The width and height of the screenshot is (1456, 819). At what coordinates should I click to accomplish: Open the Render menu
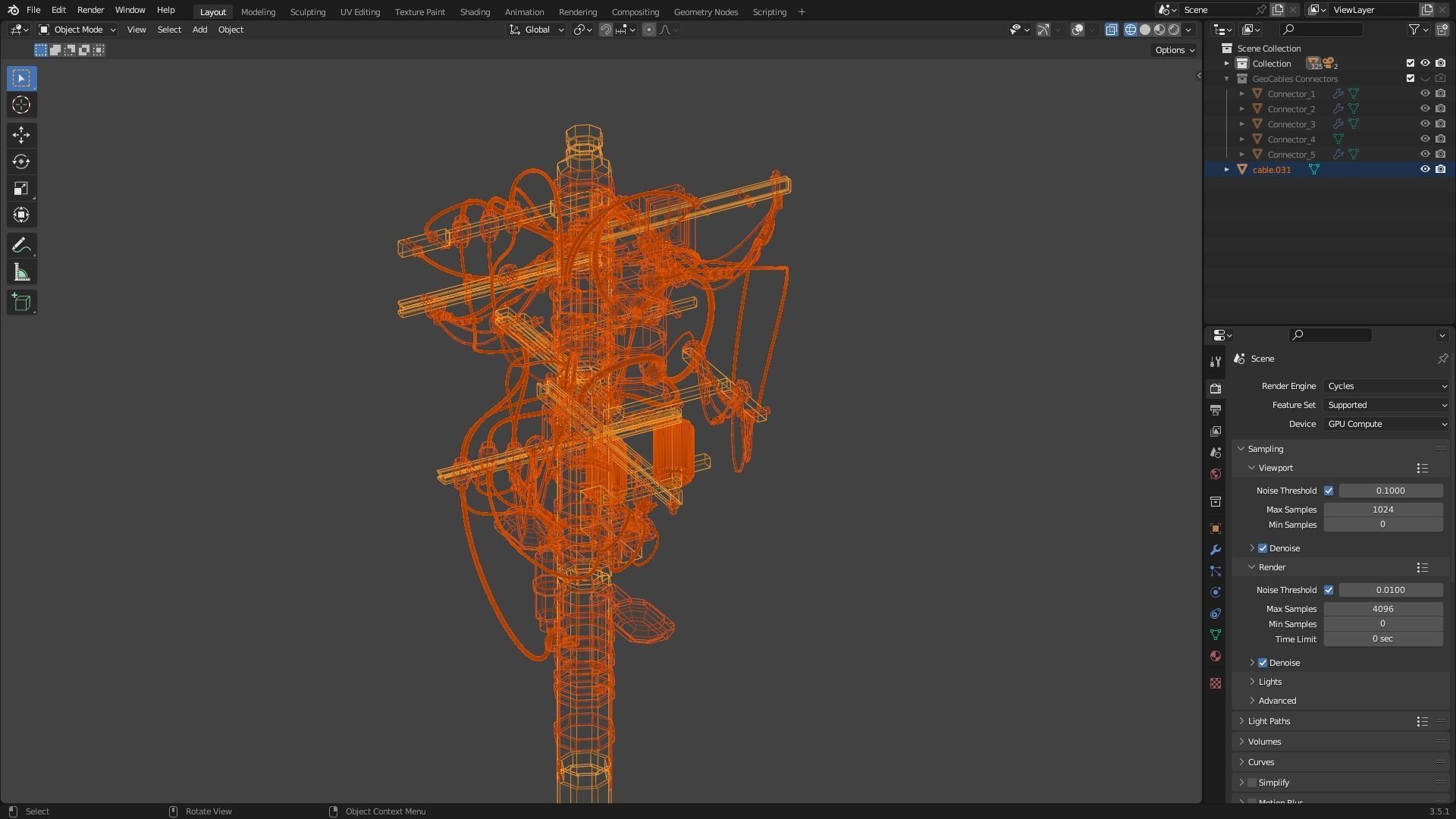click(x=90, y=10)
